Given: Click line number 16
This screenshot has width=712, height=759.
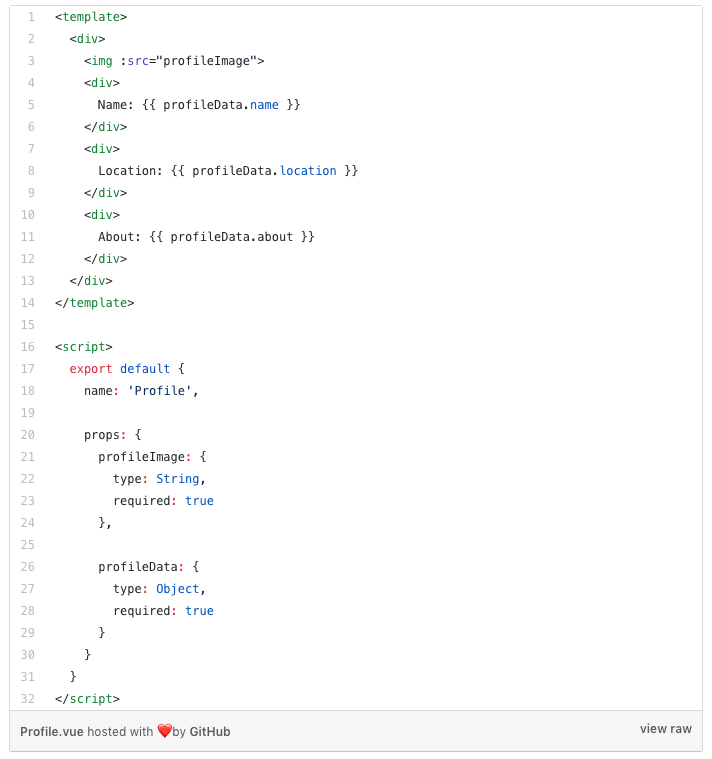Looking at the screenshot, I should 28,347.
